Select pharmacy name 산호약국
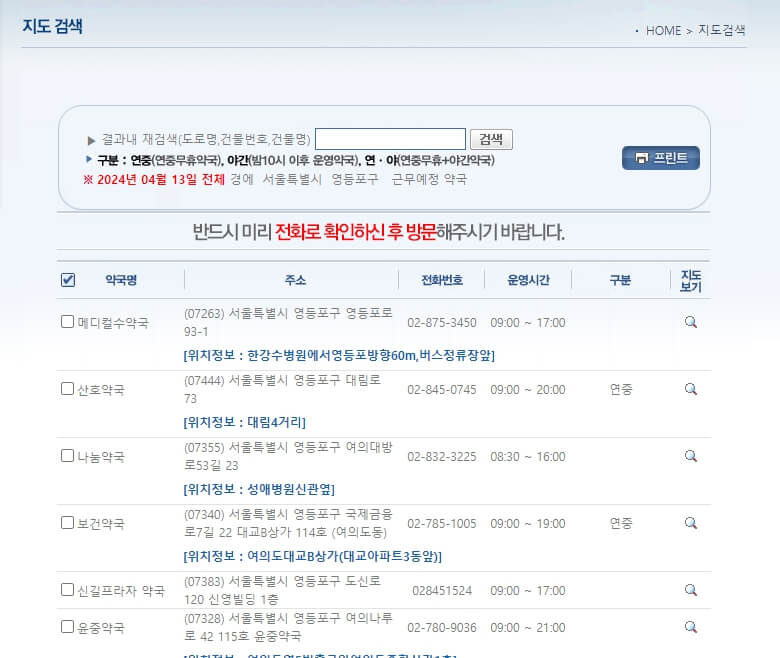780x658 pixels. tap(101, 390)
